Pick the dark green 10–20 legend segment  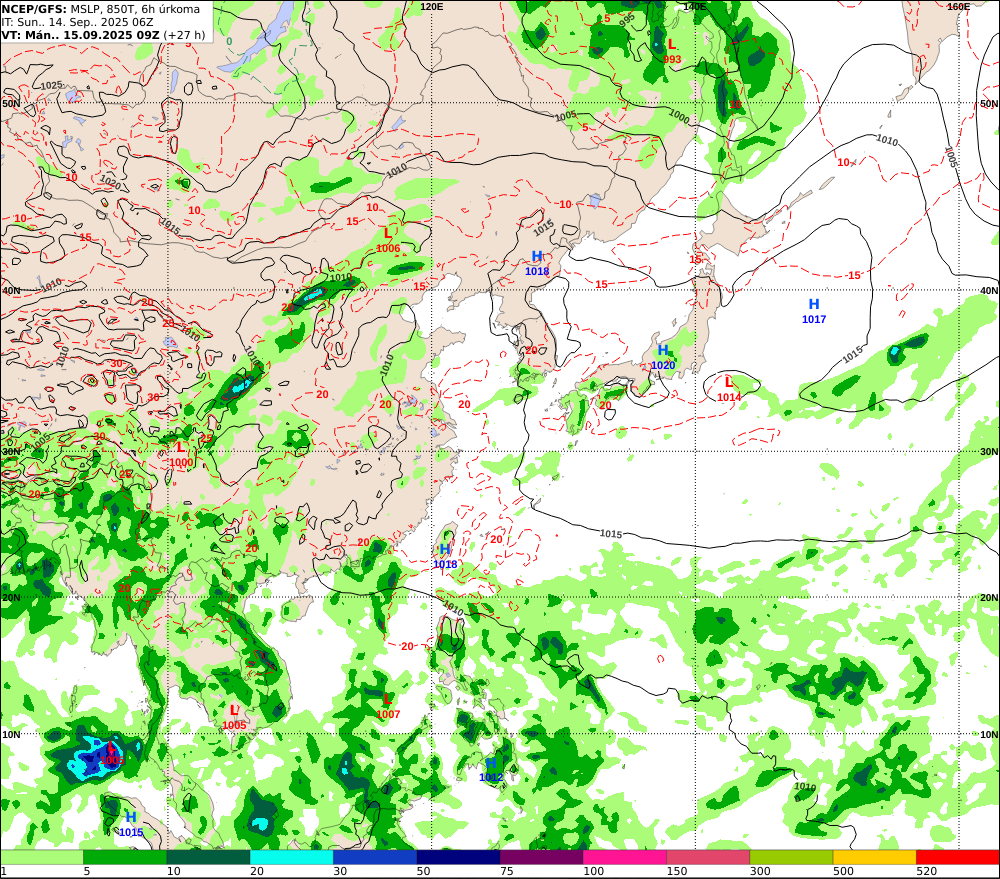208,857
